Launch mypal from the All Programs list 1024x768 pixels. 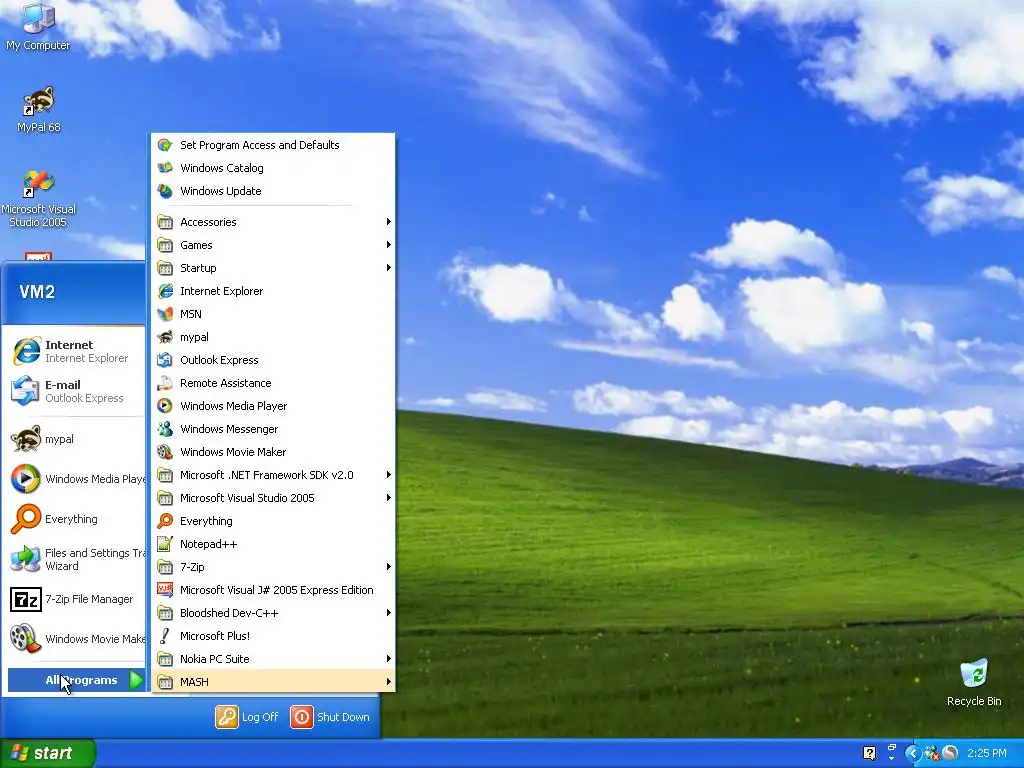click(273, 337)
